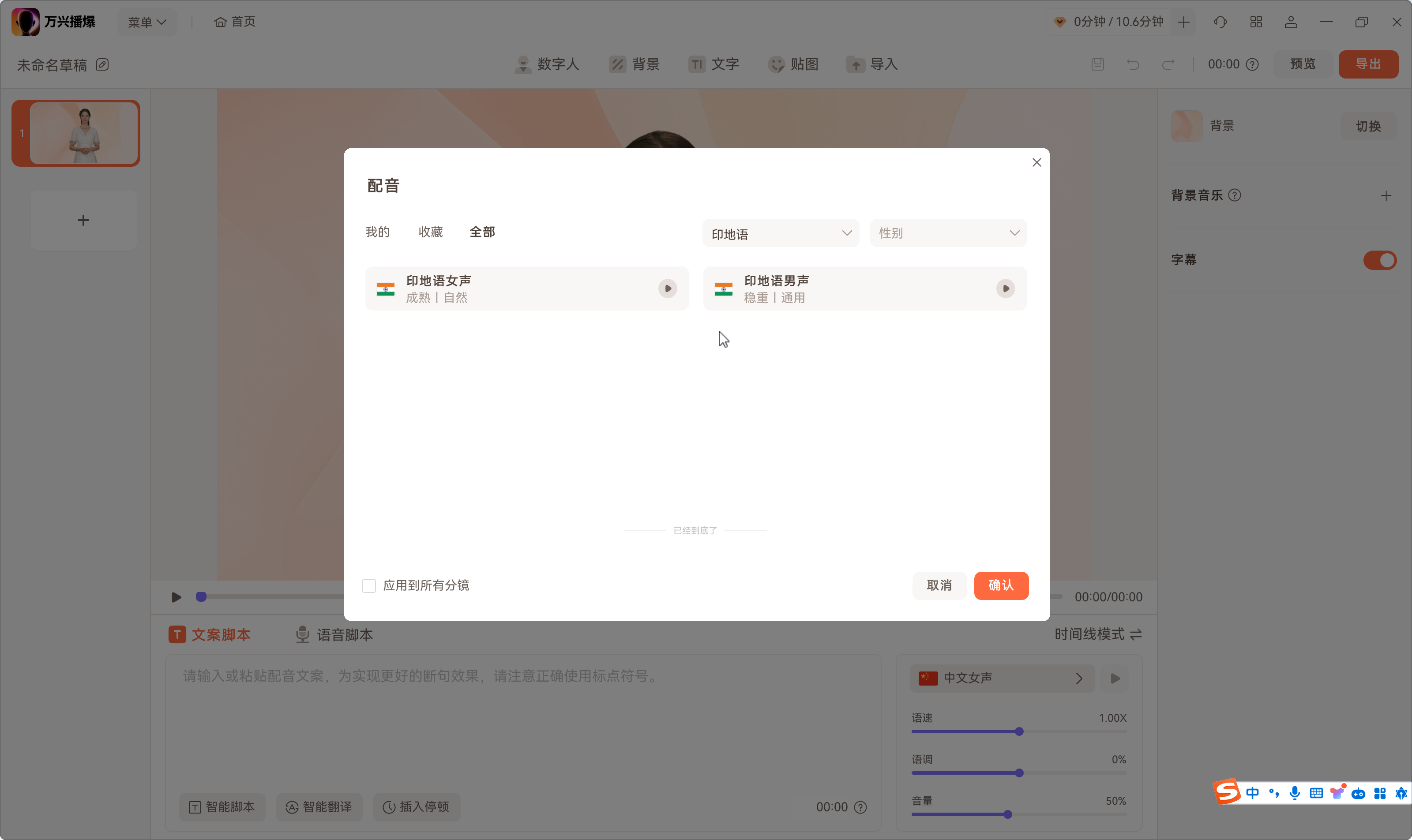Adjust the 音量 volume slider
The width and height of the screenshot is (1412, 840).
(1008, 814)
